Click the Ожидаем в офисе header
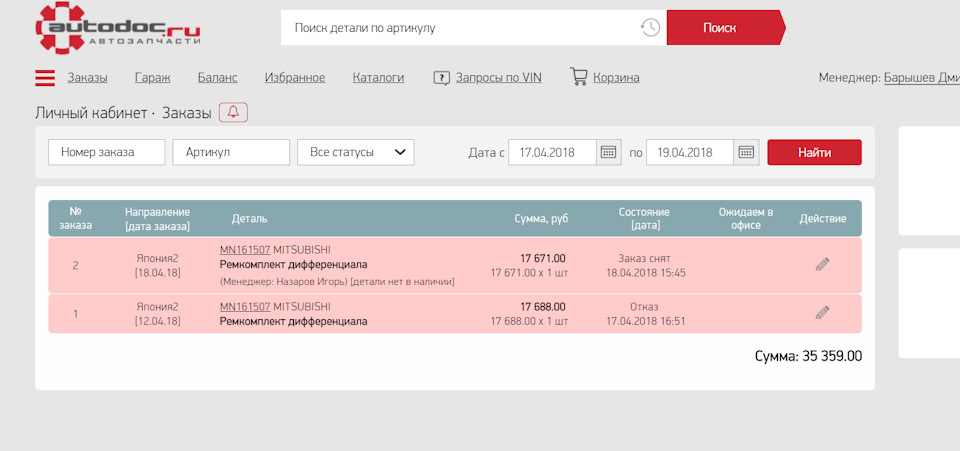This screenshot has width=960, height=451. click(x=745, y=218)
